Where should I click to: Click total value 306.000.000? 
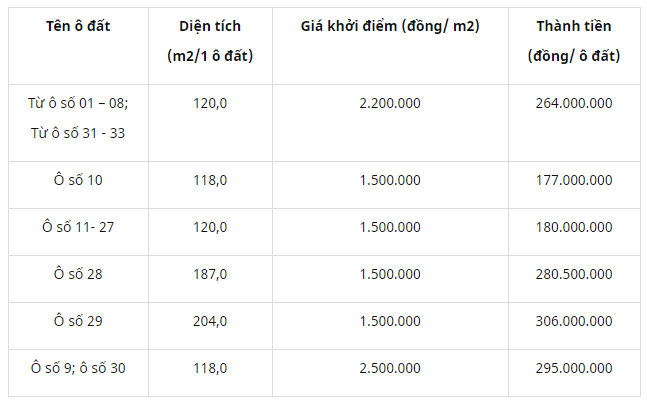tap(574, 321)
